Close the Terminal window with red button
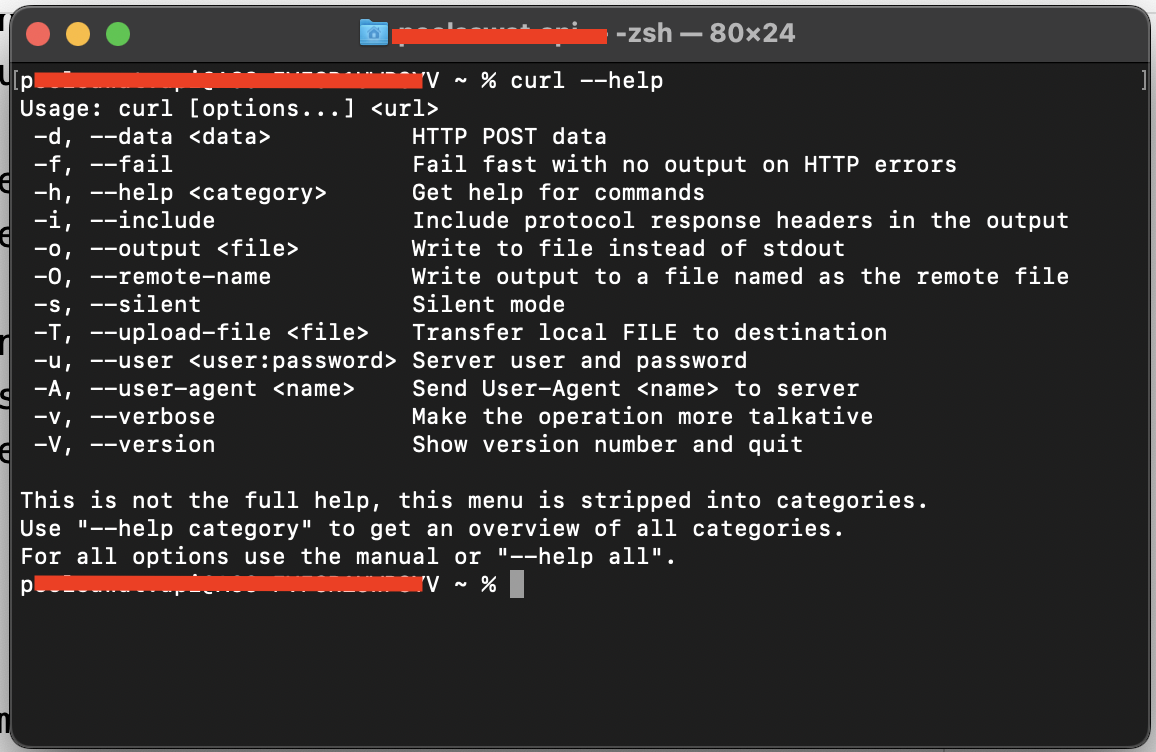1156x752 pixels. (x=38, y=34)
